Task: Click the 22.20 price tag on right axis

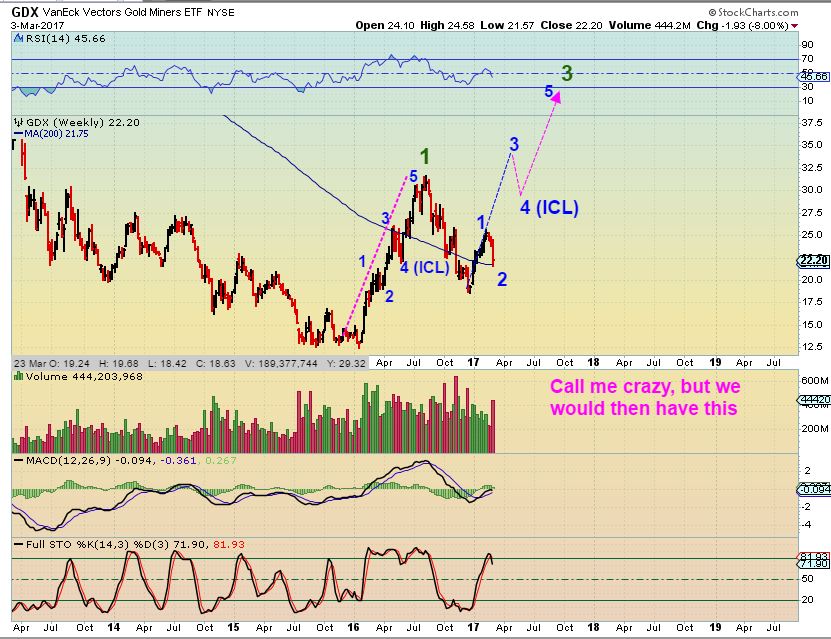Action: (814, 260)
